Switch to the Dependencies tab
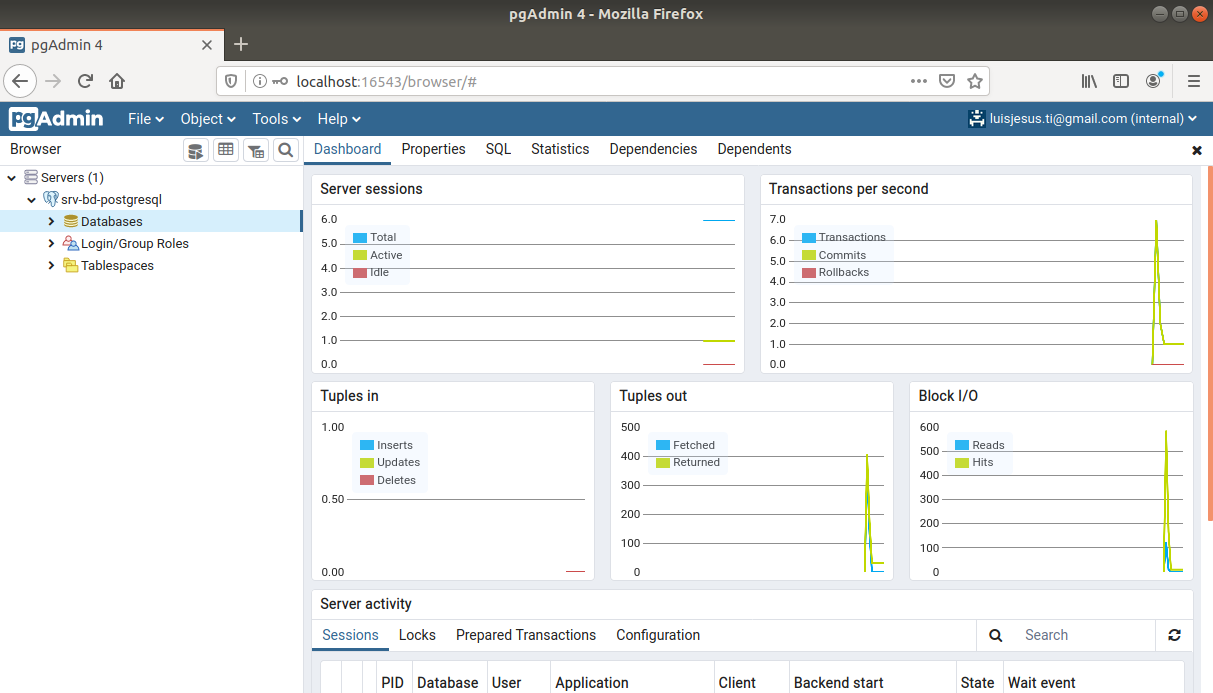The height and width of the screenshot is (693, 1213). [653, 149]
